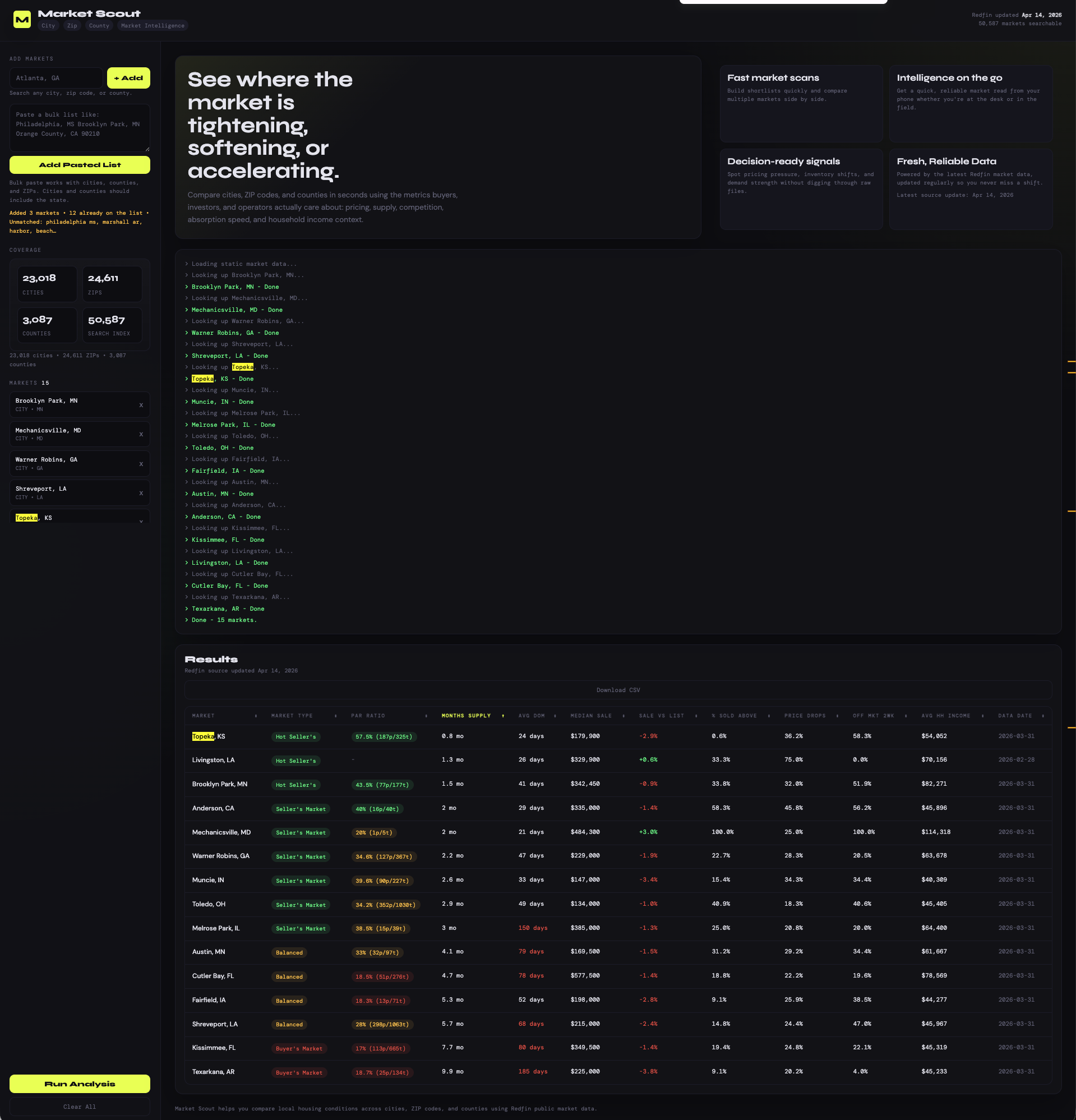
Task: Remove Mechanicsville, MD from markets list
Action: pyautogui.click(x=141, y=434)
